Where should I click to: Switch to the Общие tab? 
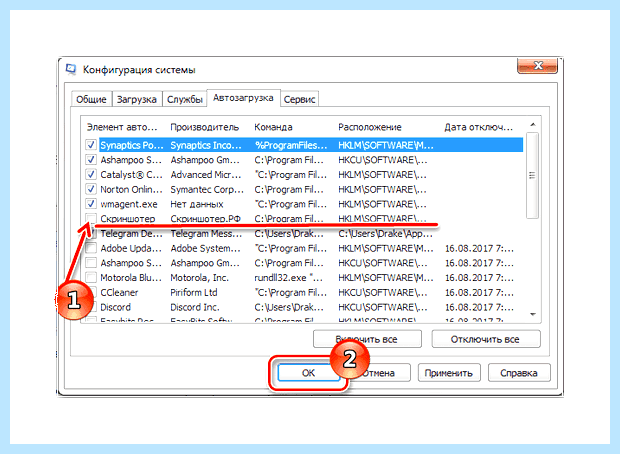coord(91,99)
